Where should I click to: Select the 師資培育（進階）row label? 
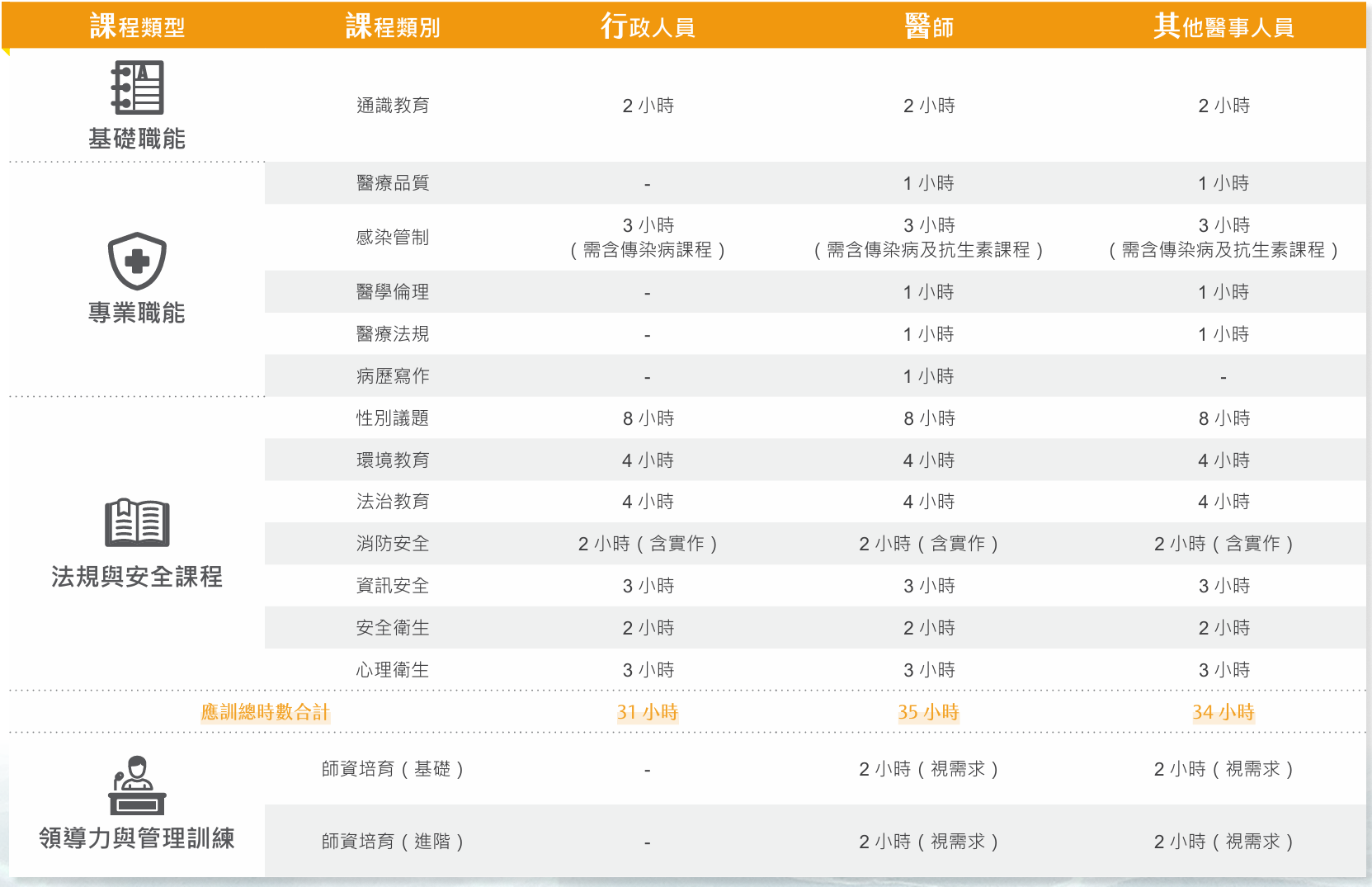tap(393, 842)
